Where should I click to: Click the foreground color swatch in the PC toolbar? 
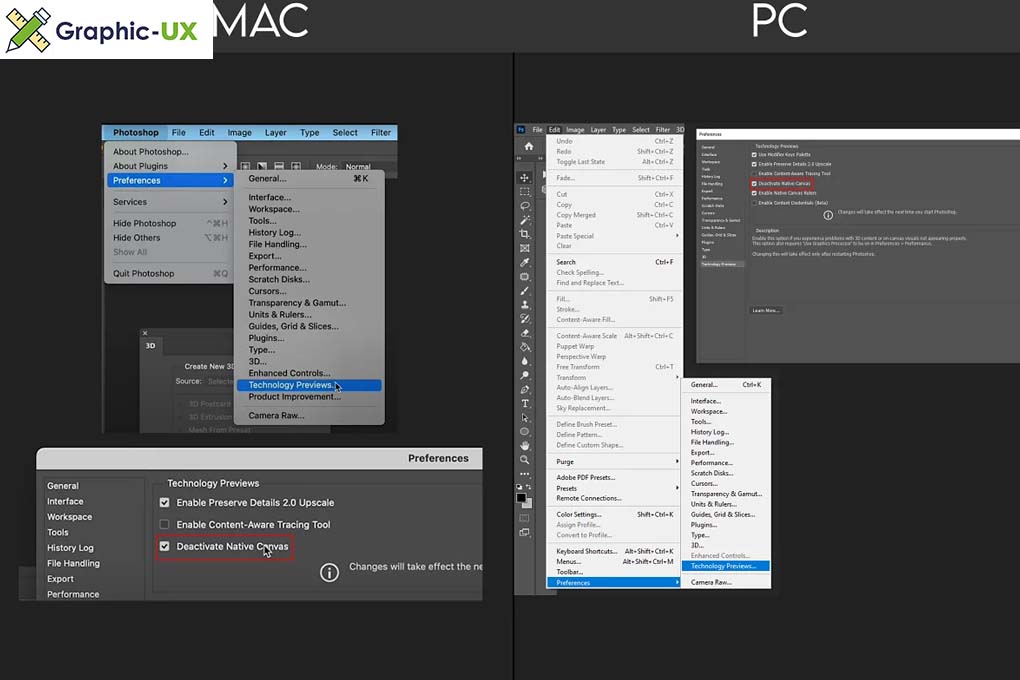(521, 497)
